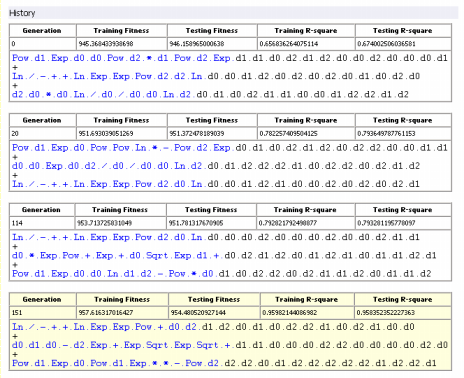Click Training Fitness header in generation 0 table
The width and height of the screenshot is (464, 378).
[121, 31]
